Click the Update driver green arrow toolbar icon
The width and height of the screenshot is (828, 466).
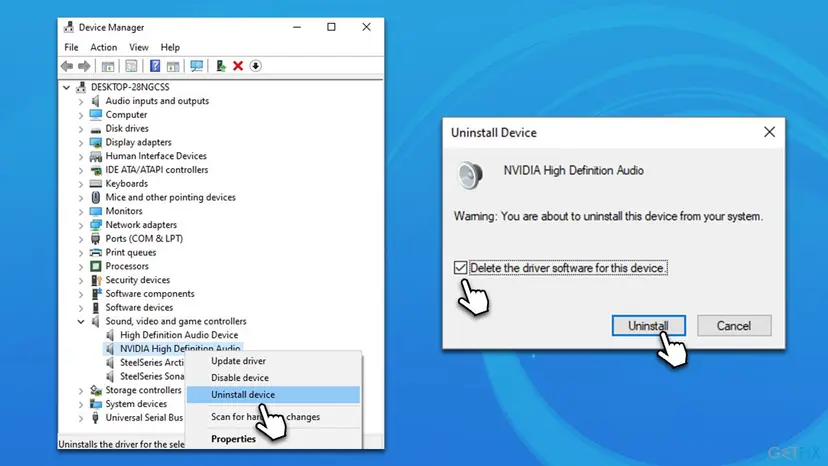[221, 66]
